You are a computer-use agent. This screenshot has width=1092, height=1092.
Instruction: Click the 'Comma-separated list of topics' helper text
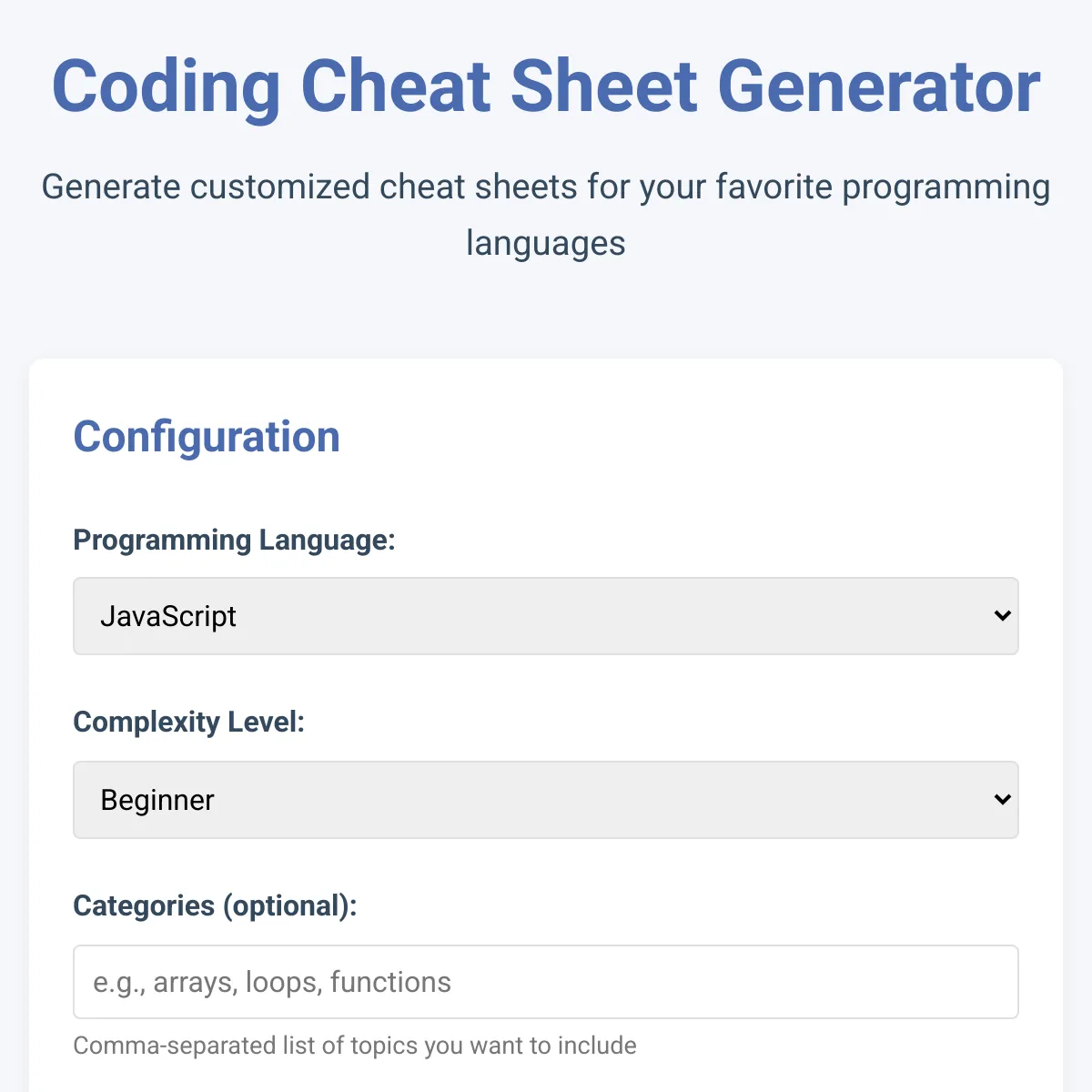pyautogui.click(x=355, y=1046)
